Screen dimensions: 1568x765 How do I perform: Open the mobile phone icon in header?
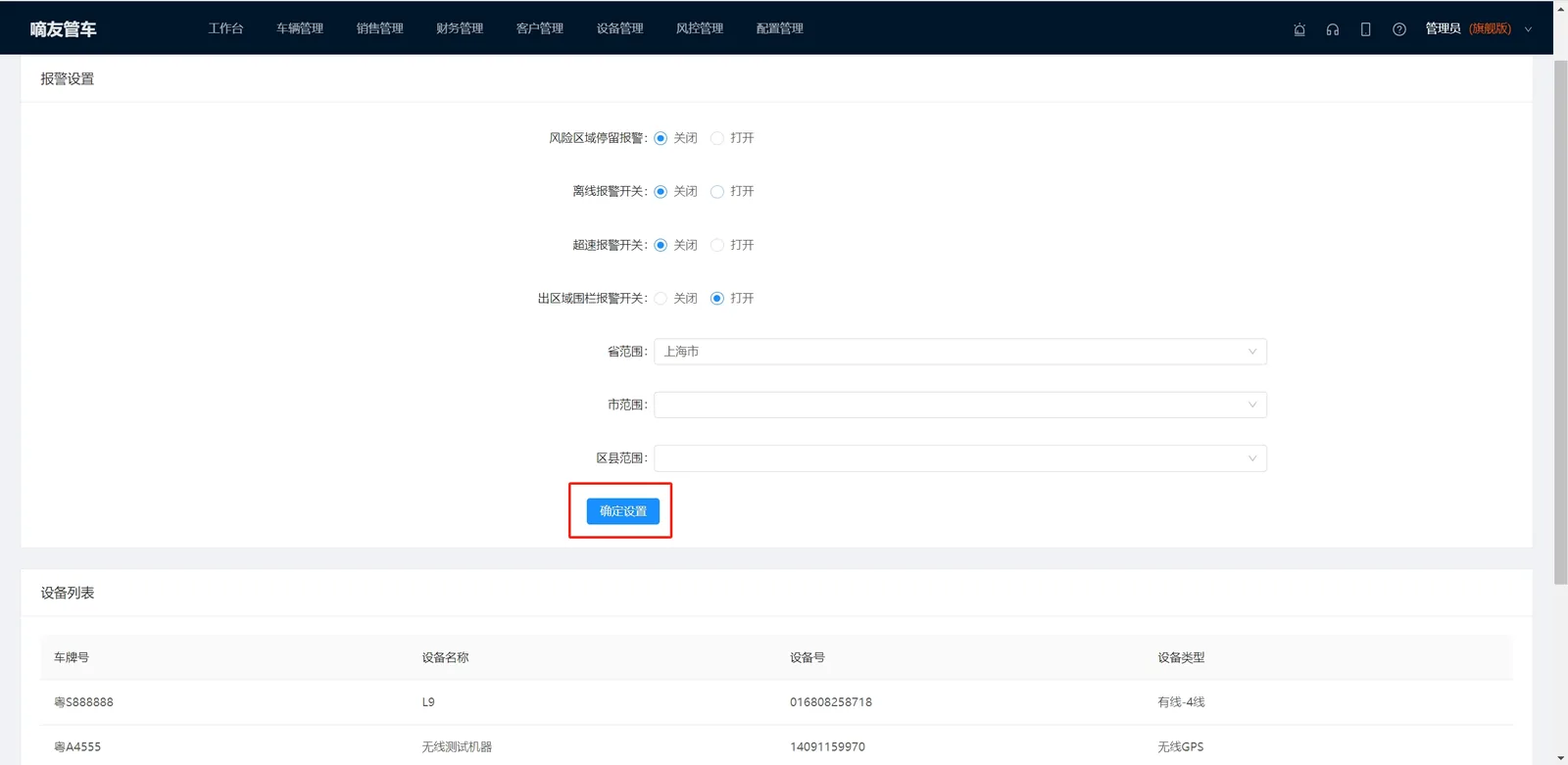coord(1365,29)
